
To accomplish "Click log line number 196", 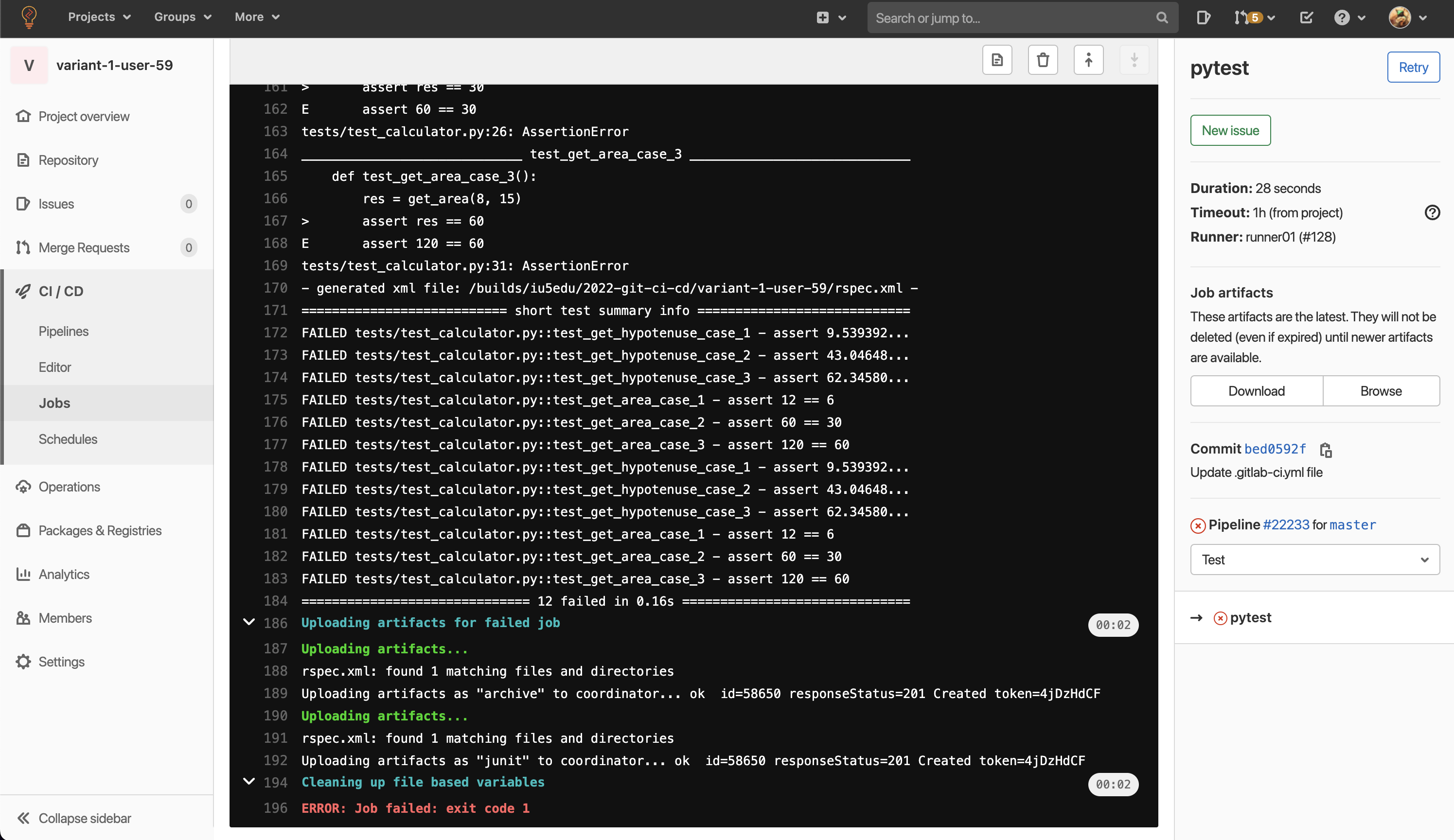I will pos(275,808).
